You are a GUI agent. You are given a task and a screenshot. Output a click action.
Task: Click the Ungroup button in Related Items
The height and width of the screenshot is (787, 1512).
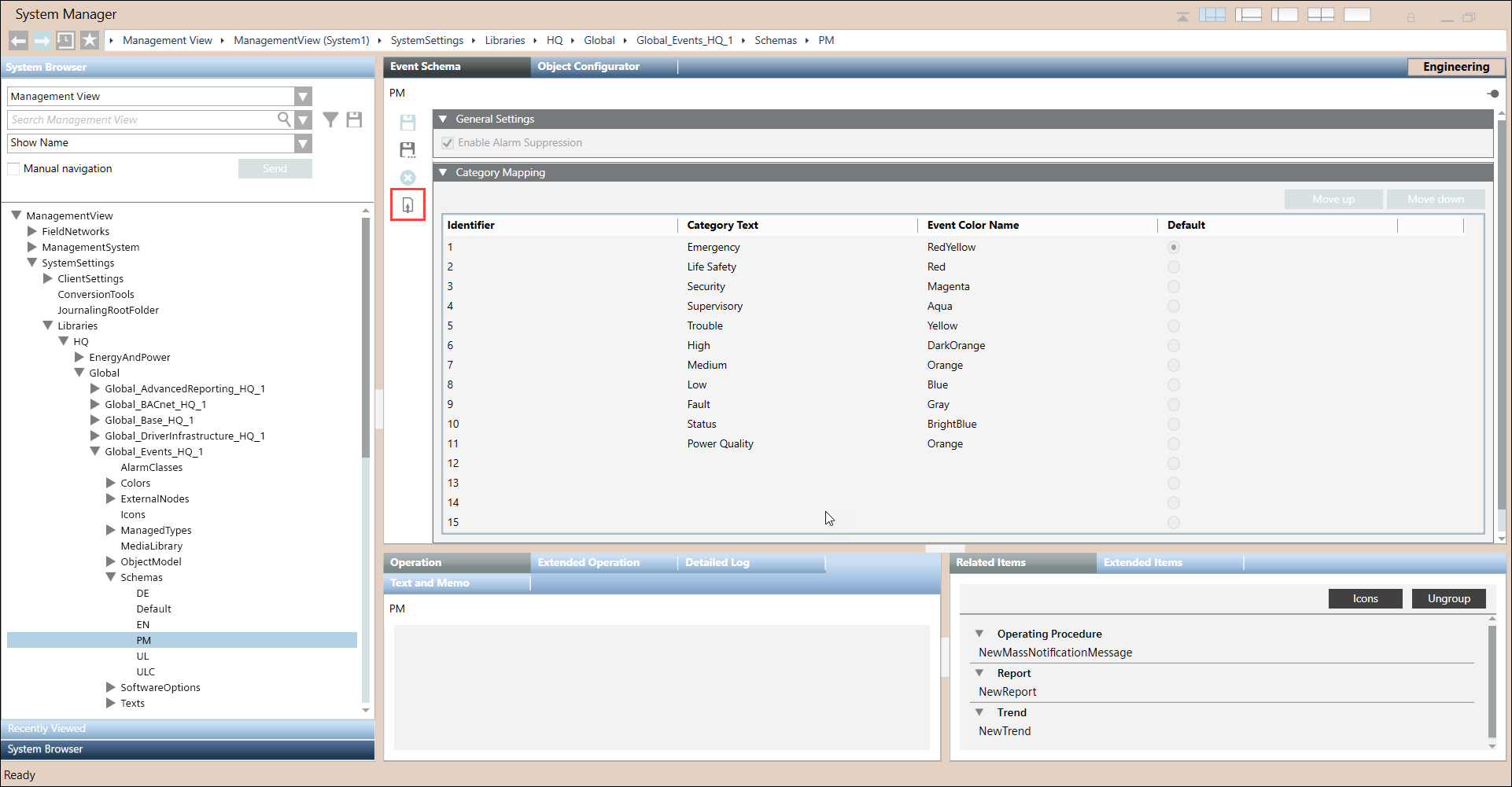pyautogui.click(x=1448, y=599)
